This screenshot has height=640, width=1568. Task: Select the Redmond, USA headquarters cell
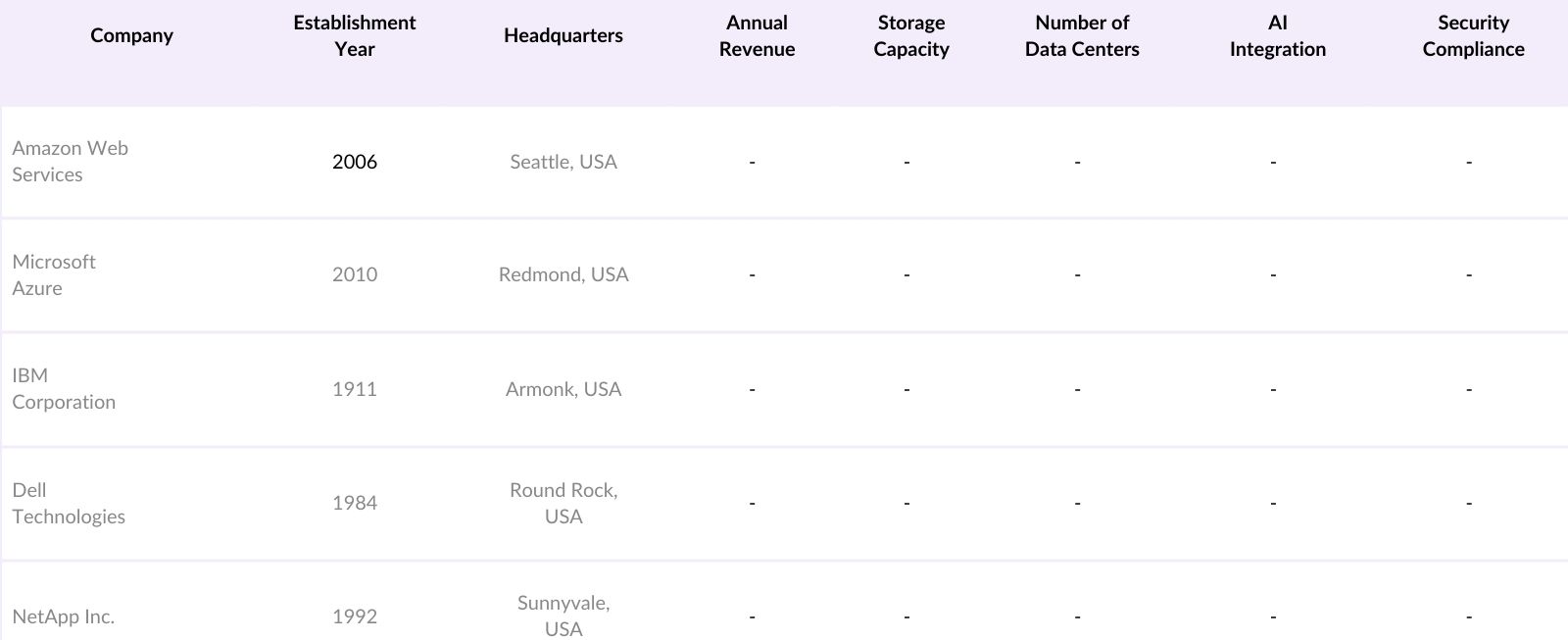point(563,275)
